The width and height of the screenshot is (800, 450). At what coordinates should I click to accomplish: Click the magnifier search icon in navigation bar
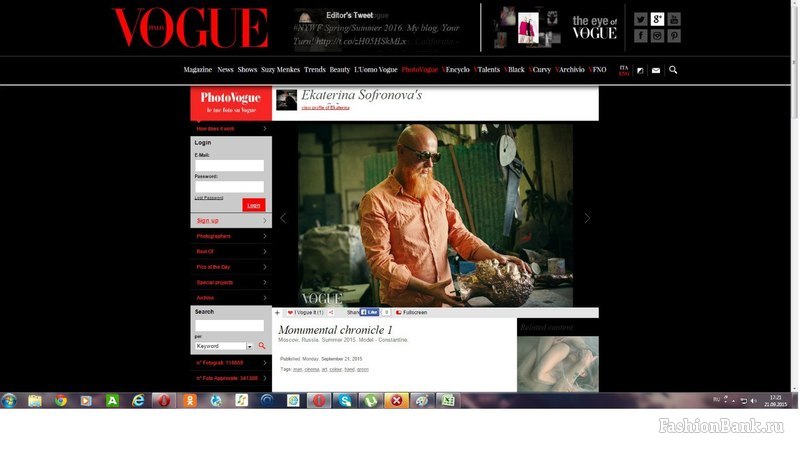673,70
